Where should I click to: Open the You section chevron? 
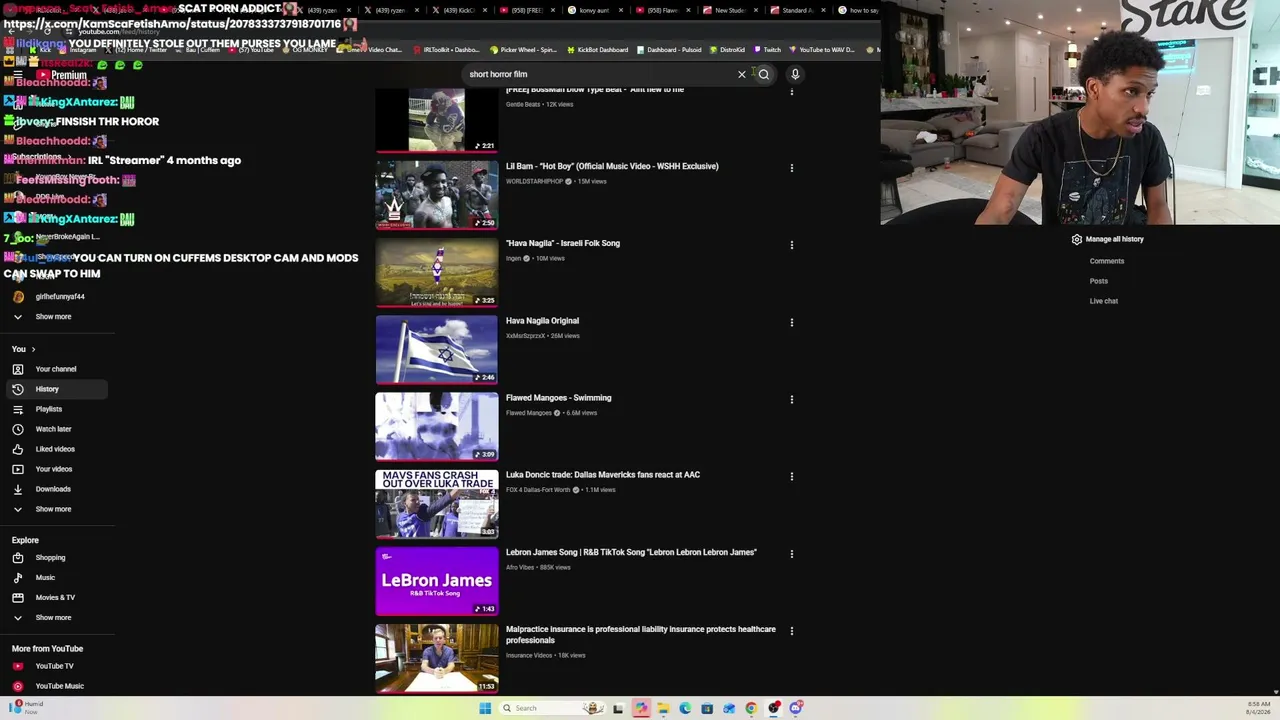(x=33, y=349)
